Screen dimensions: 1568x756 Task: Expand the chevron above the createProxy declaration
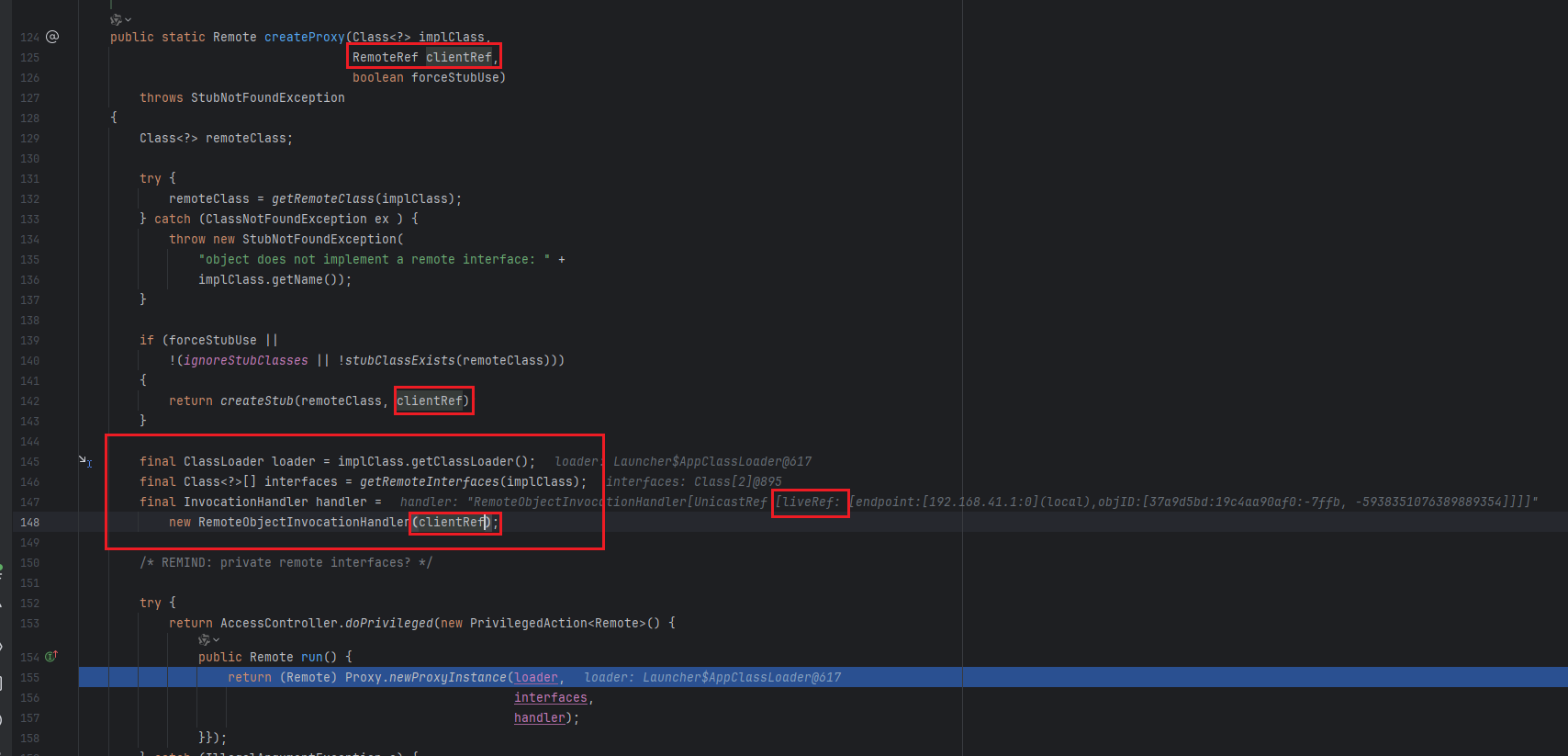[x=129, y=19]
